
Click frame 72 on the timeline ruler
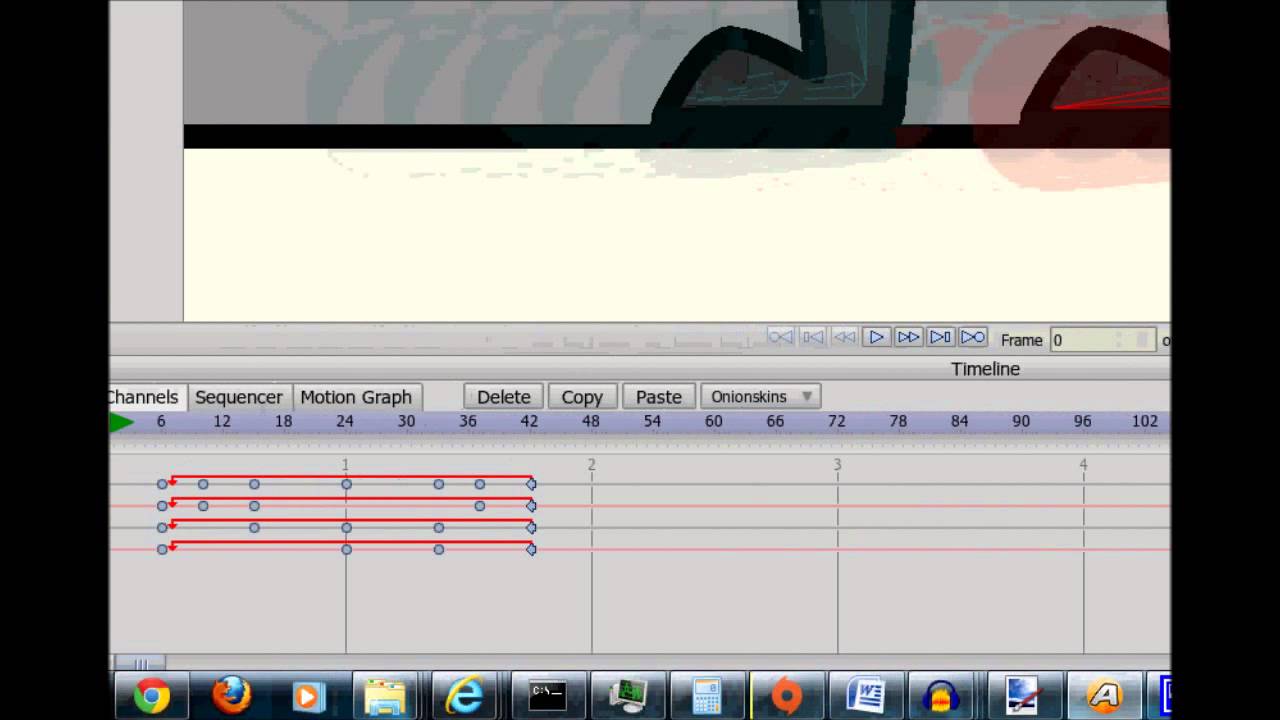[x=837, y=422]
